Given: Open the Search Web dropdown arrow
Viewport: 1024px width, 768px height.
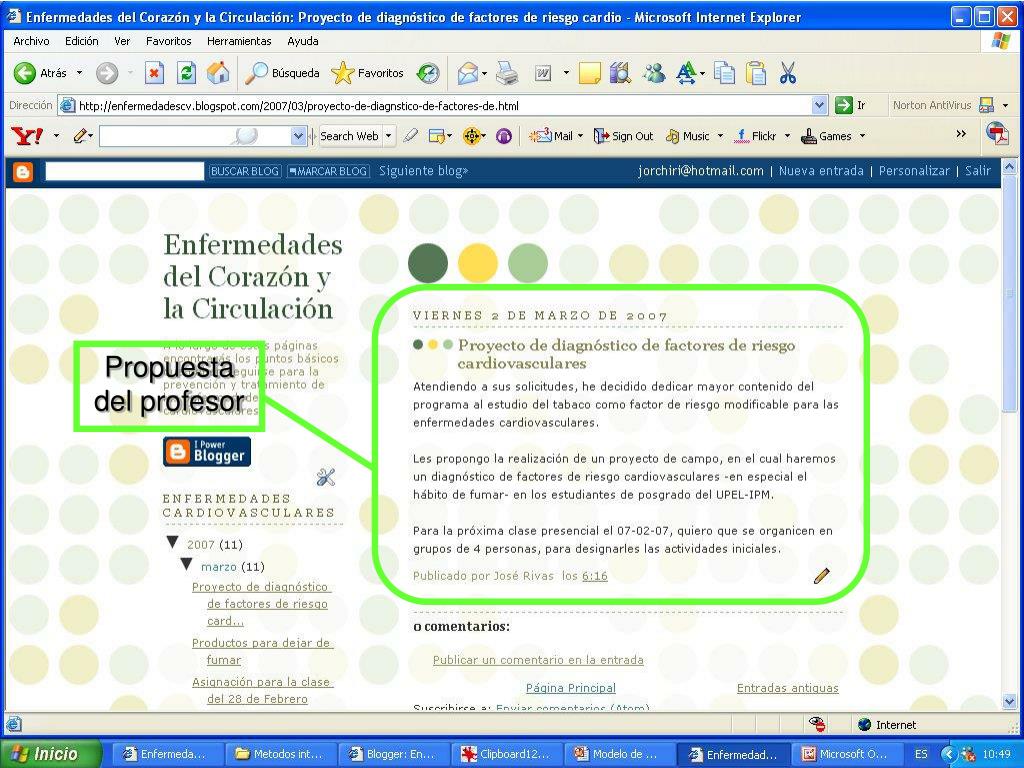Looking at the screenshot, I should [x=389, y=136].
